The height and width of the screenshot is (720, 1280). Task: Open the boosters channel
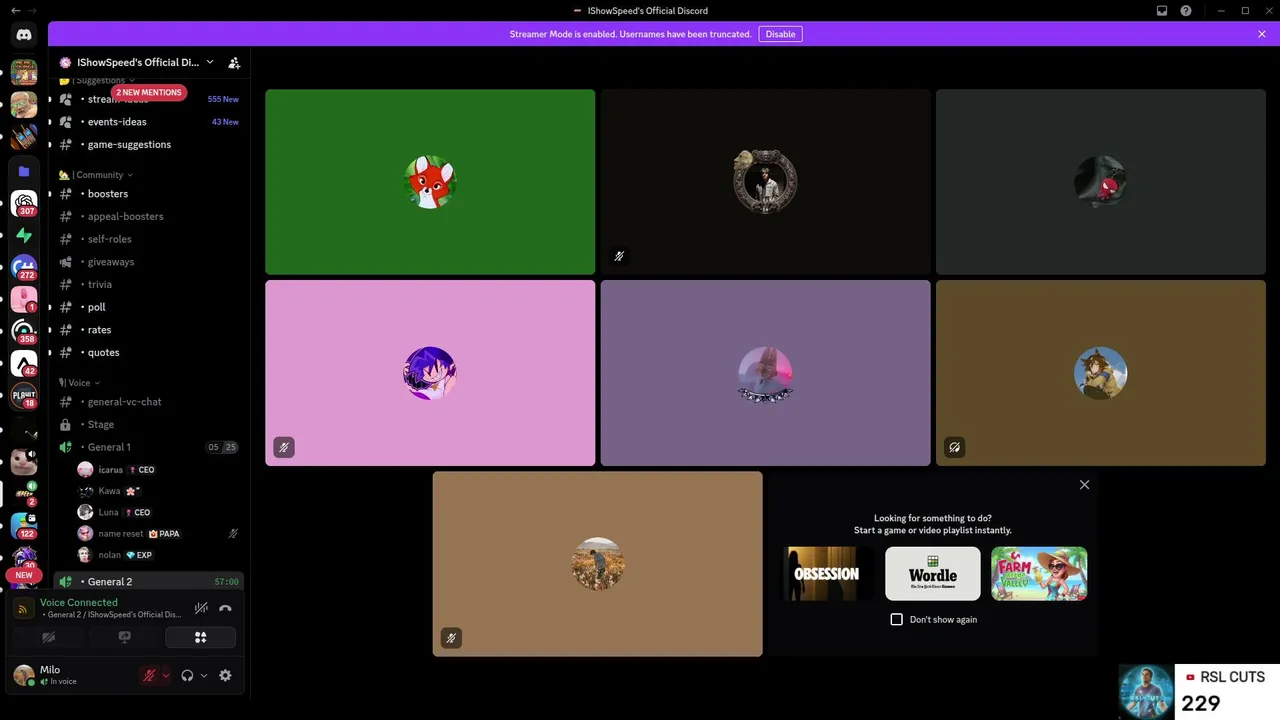tap(149, 194)
